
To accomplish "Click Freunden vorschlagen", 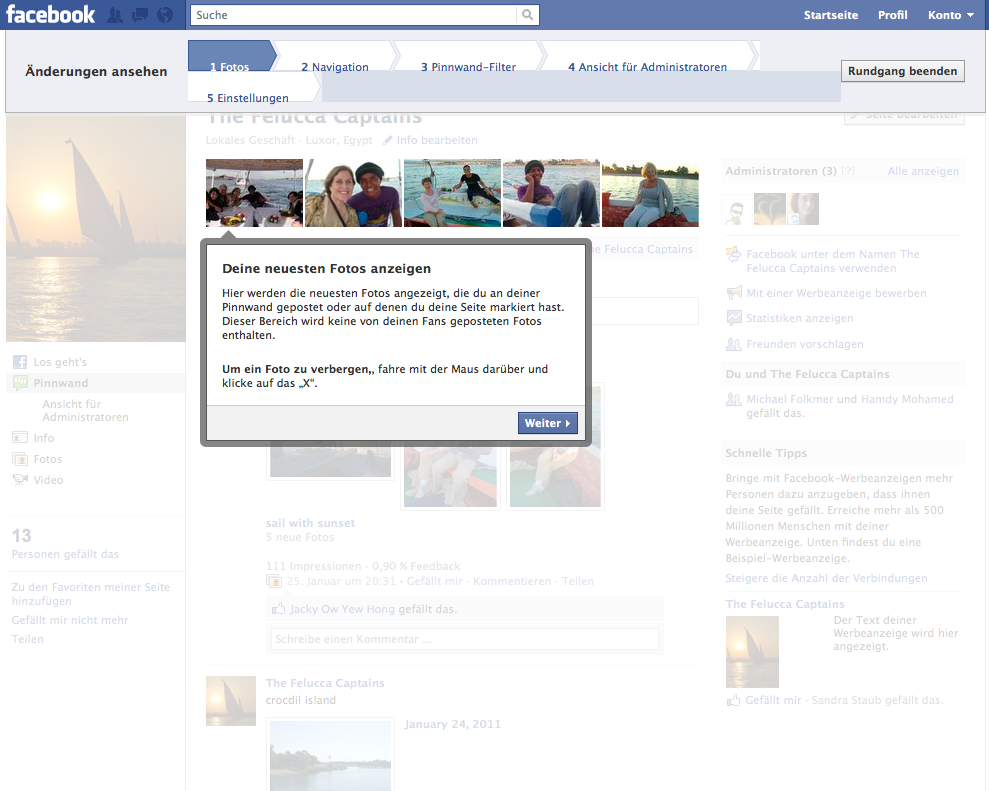I will (805, 344).
